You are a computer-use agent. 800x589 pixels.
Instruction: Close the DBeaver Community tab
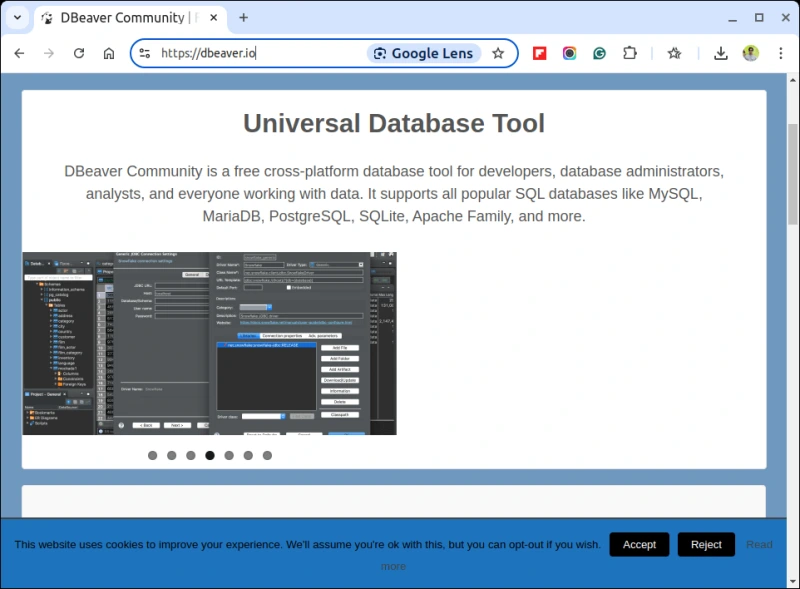click(214, 17)
